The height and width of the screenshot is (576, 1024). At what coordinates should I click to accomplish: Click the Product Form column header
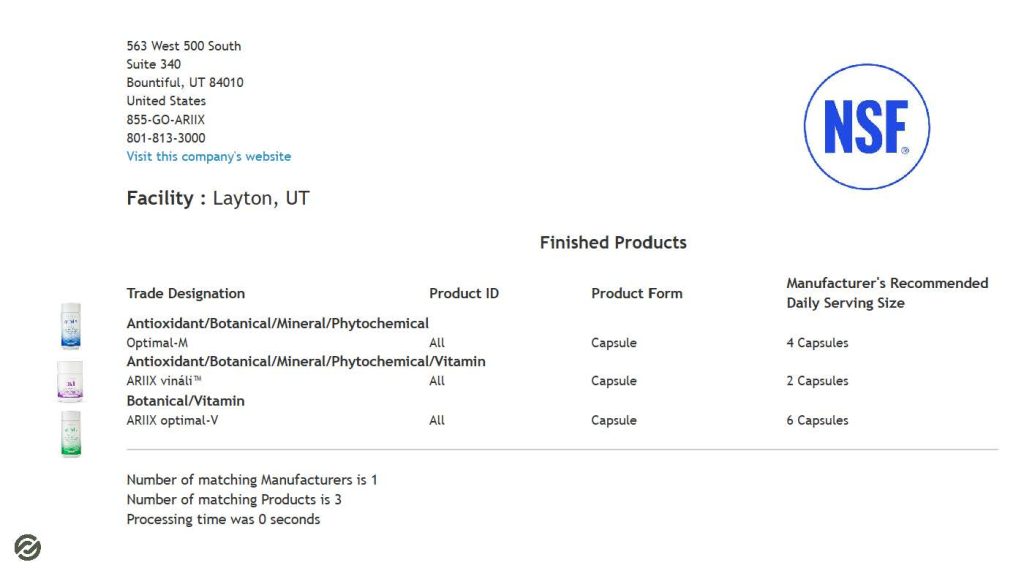point(637,294)
